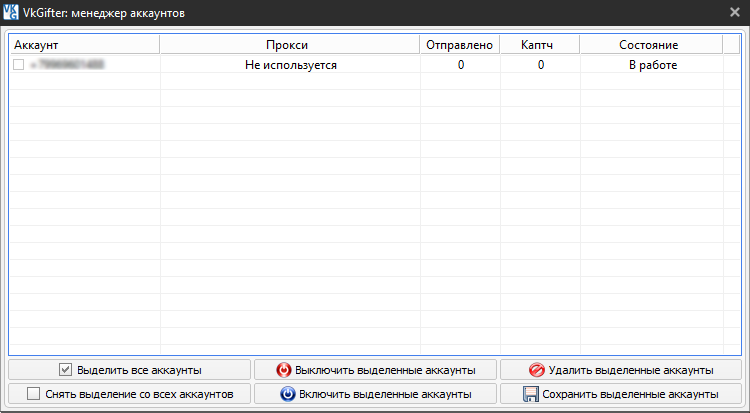Select the blurred account phone number entry

67,64
